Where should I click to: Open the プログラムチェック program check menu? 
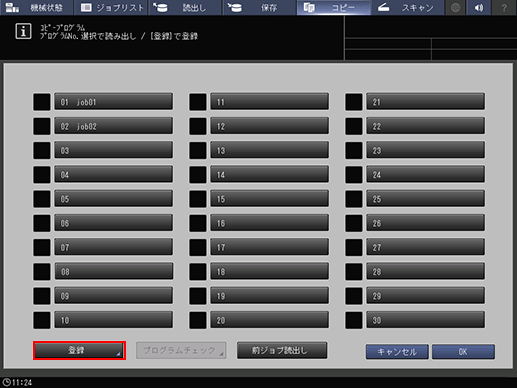point(181,350)
